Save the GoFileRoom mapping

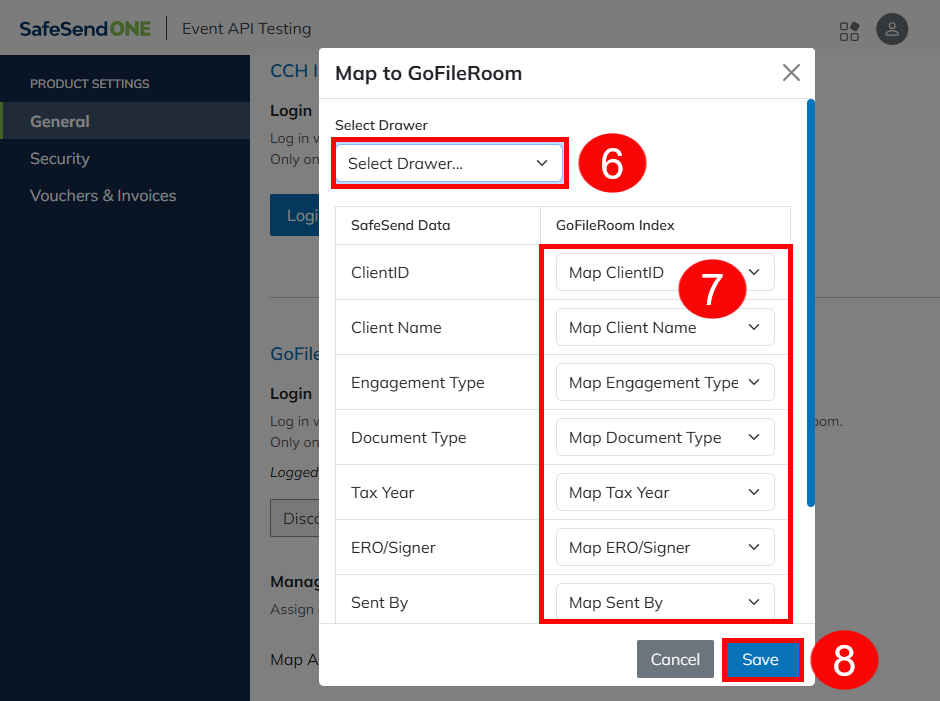761,659
